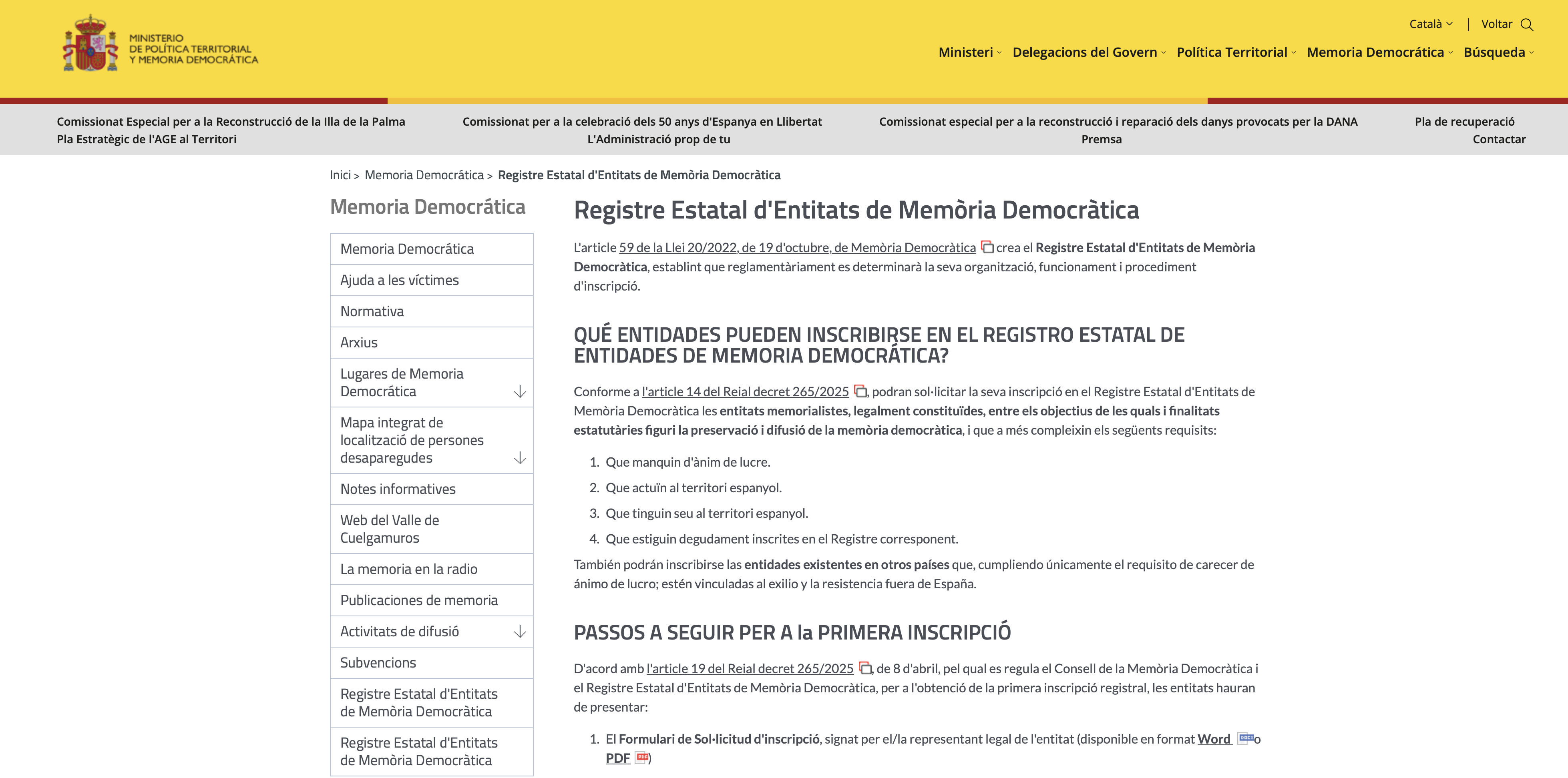Open l'article 19 del Reial decret link
This screenshot has width=1568, height=778.
point(749,668)
